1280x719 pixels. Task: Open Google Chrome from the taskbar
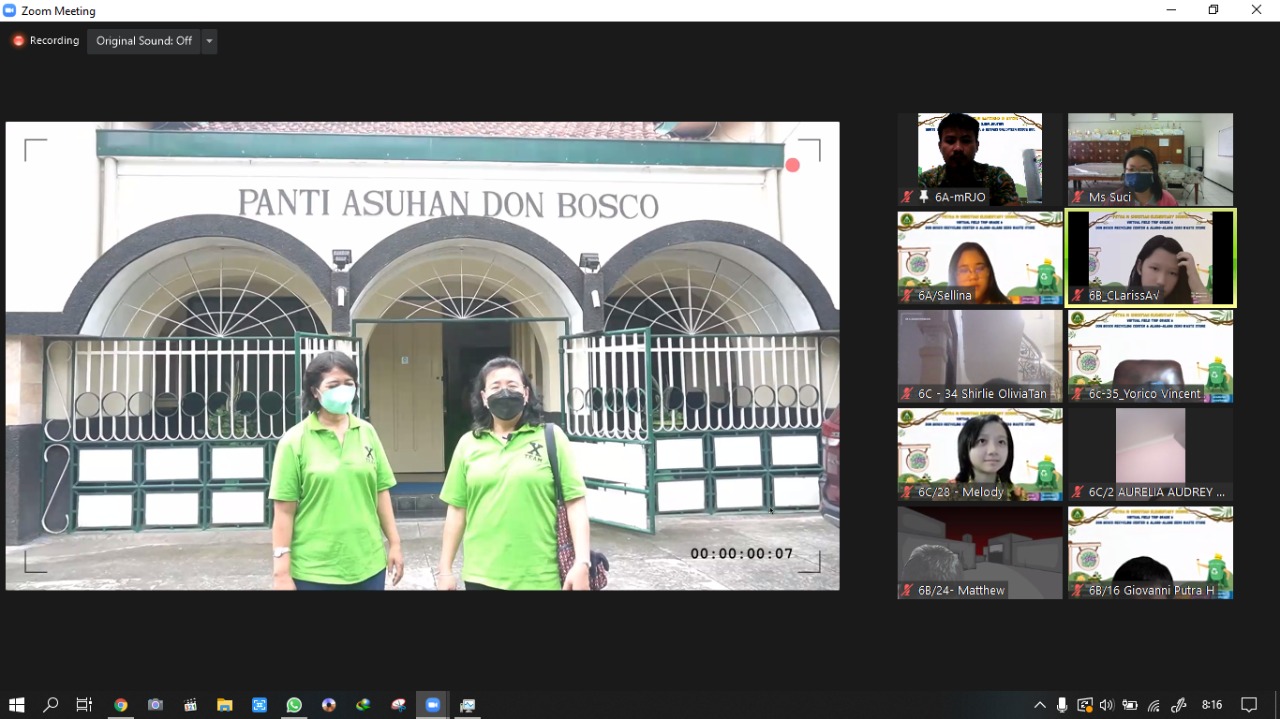(120, 705)
